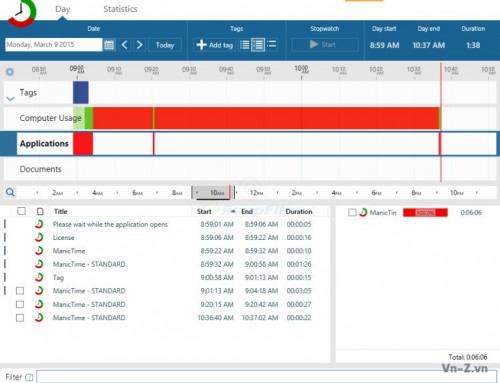Sort by End column header
The height and width of the screenshot is (383, 500).
click(247, 211)
